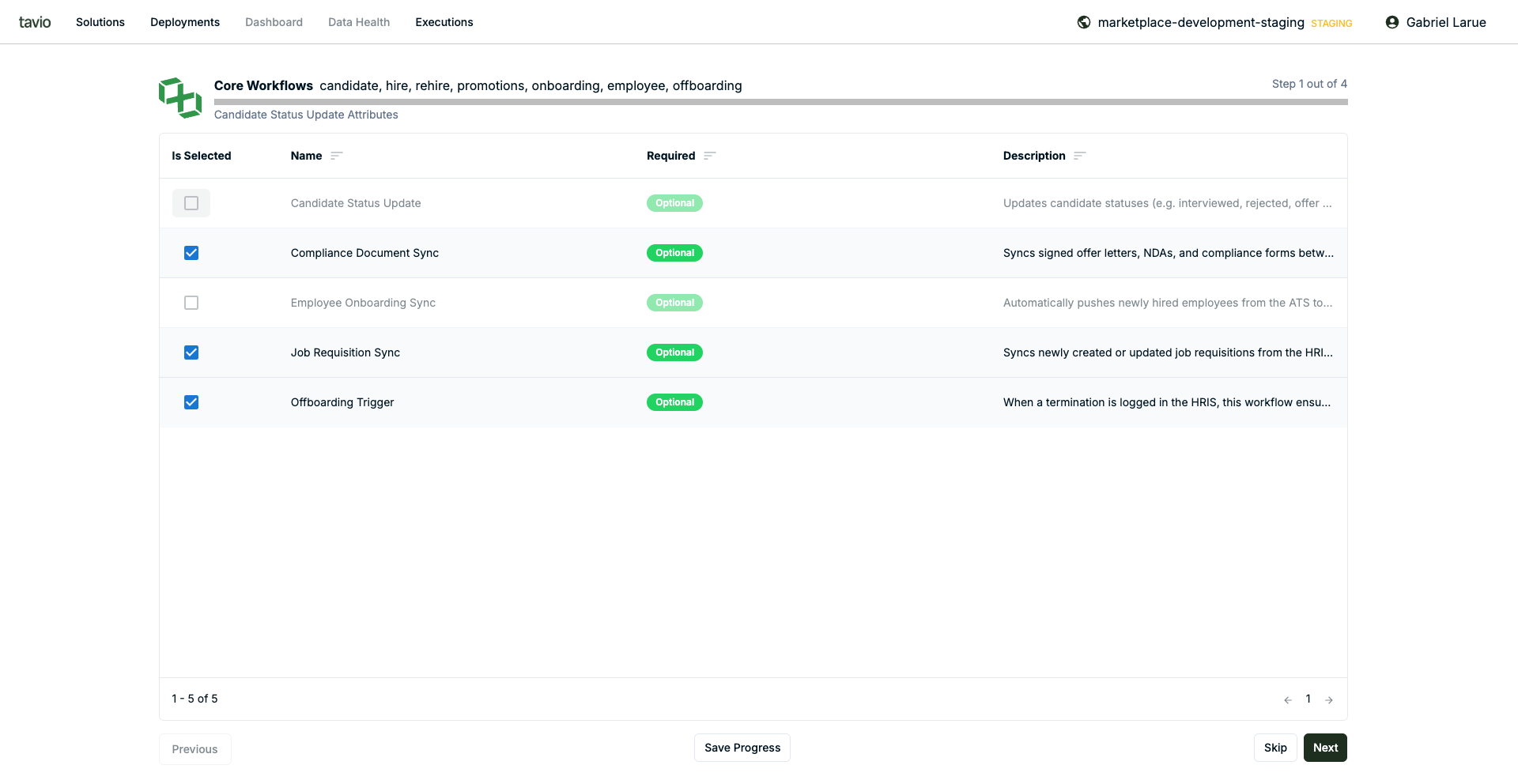Uncheck the Compliance Document Sync checkbox
This screenshot has width=1518, height=784.
191,253
